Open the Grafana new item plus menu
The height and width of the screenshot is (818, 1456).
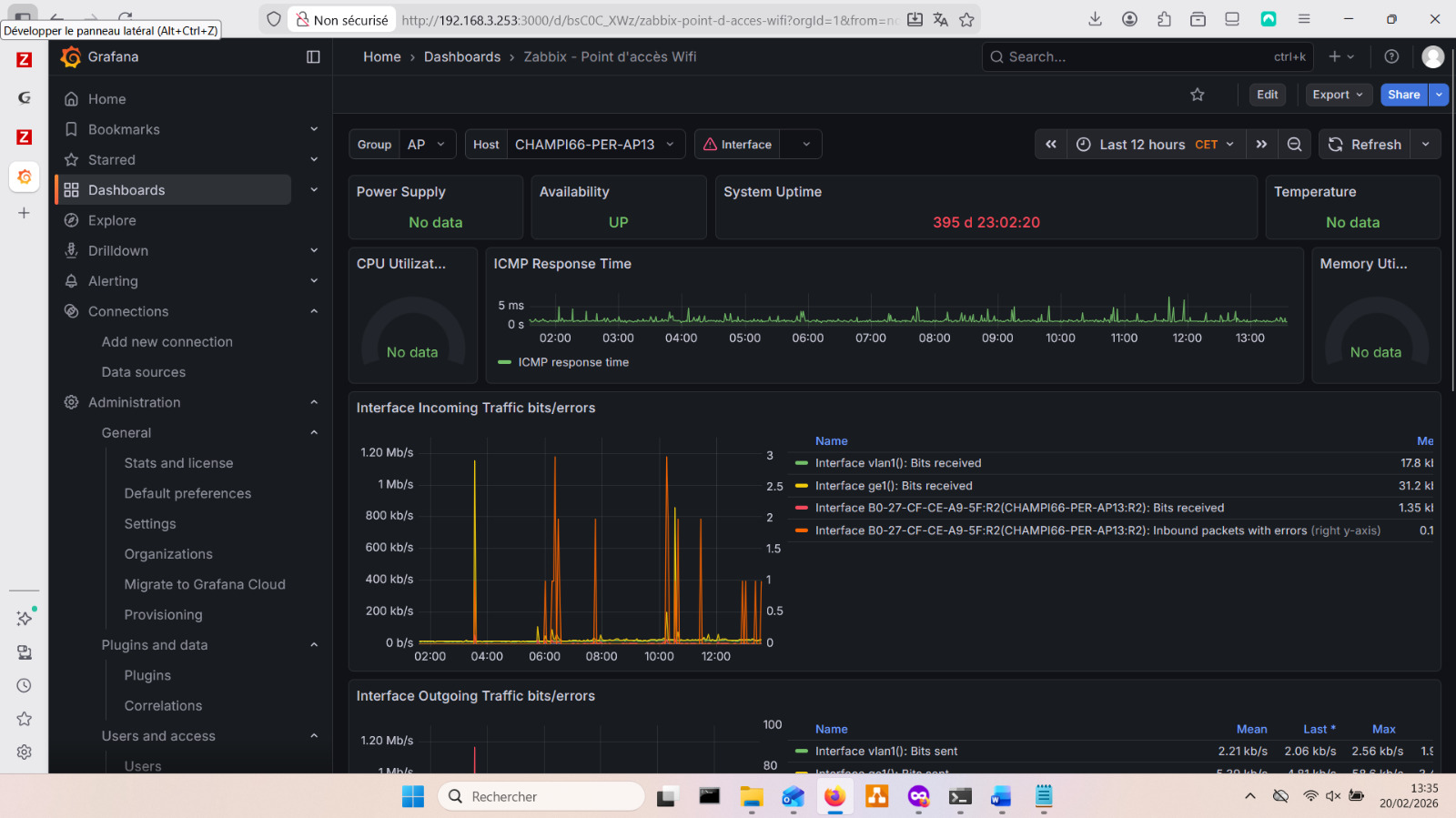click(x=1341, y=56)
